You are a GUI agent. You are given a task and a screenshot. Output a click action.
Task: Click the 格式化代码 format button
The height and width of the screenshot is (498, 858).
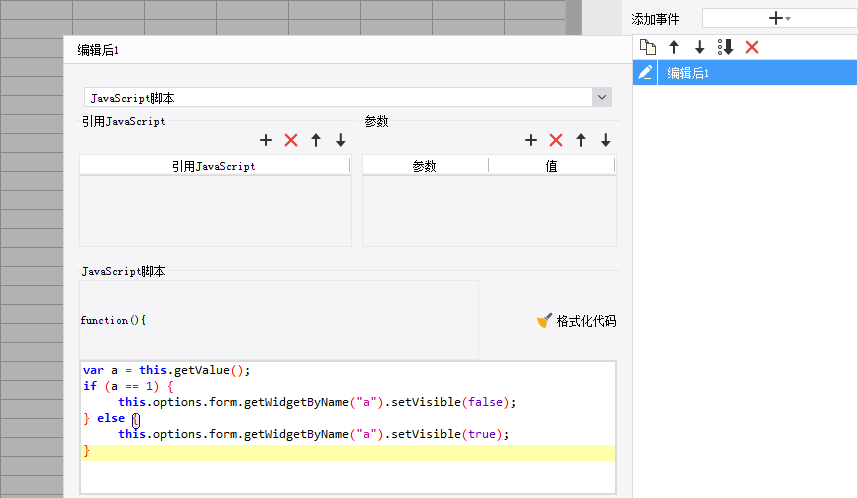pyautogui.click(x=576, y=321)
